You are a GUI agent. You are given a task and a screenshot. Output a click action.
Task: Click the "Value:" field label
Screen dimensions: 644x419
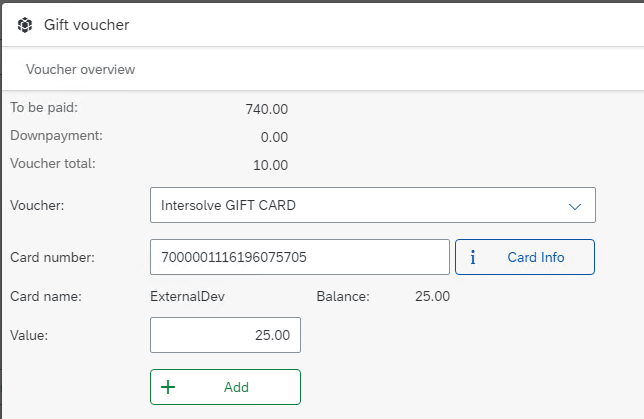coord(29,336)
